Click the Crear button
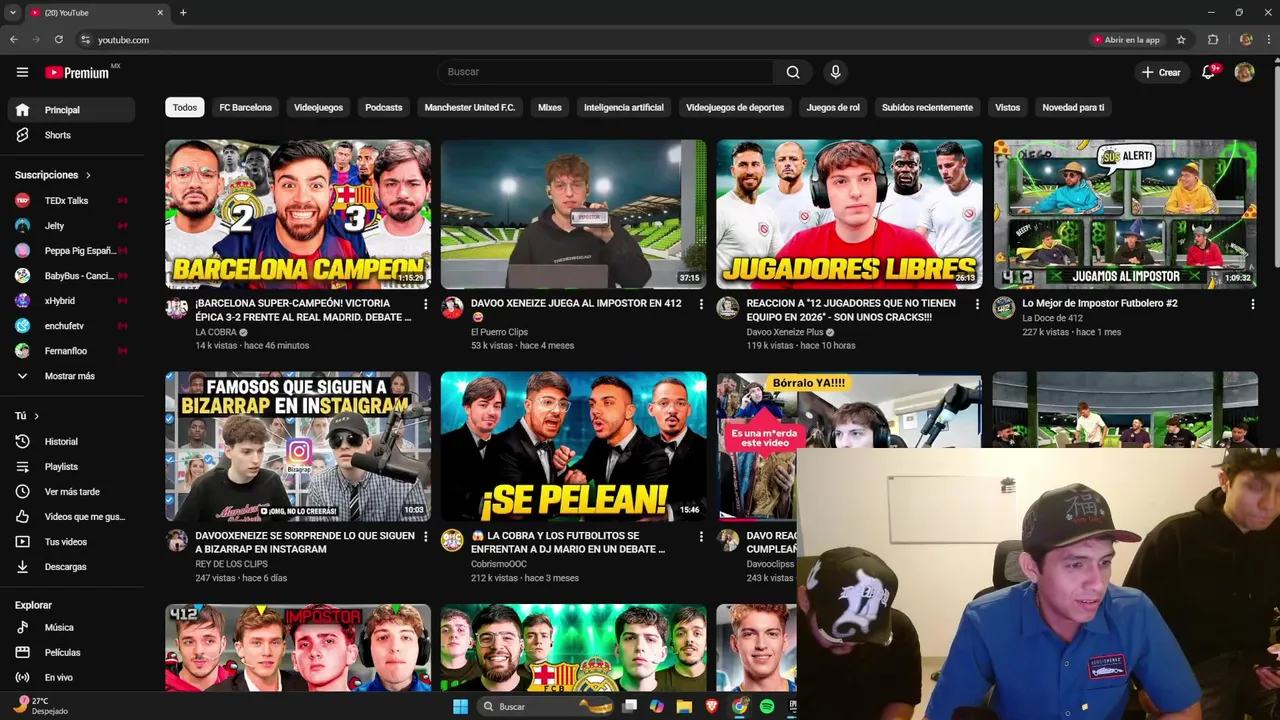Image resolution: width=1280 pixels, height=720 pixels. [x=1161, y=72]
